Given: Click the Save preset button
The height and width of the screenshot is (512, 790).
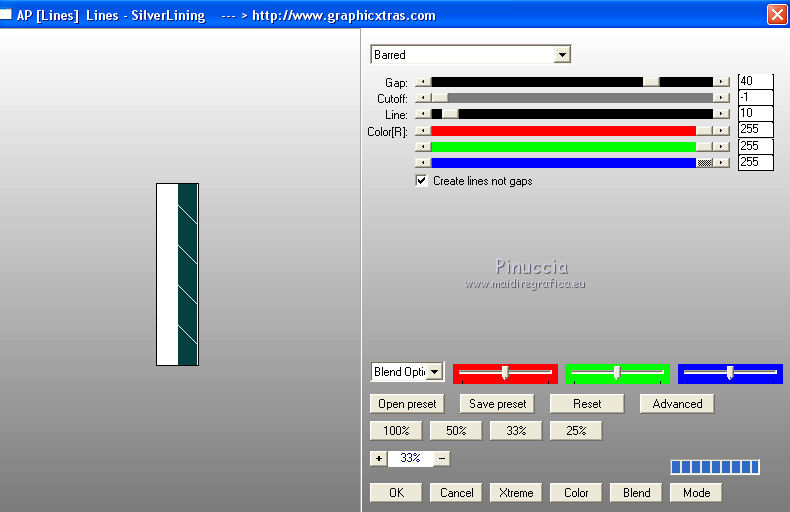Looking at the screenshot, I should point(497,404).
